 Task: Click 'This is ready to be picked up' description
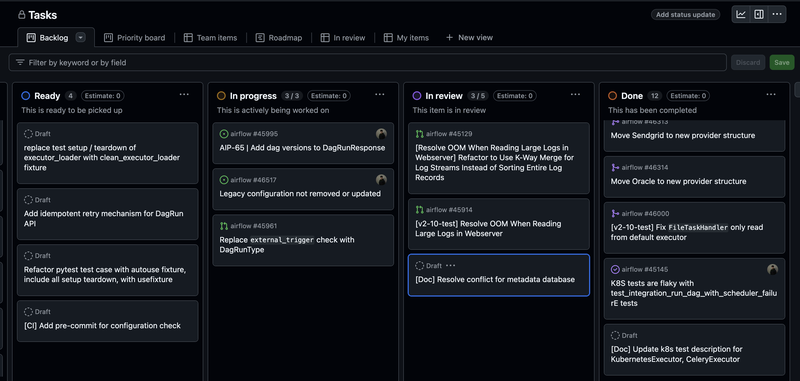(71, 110)
